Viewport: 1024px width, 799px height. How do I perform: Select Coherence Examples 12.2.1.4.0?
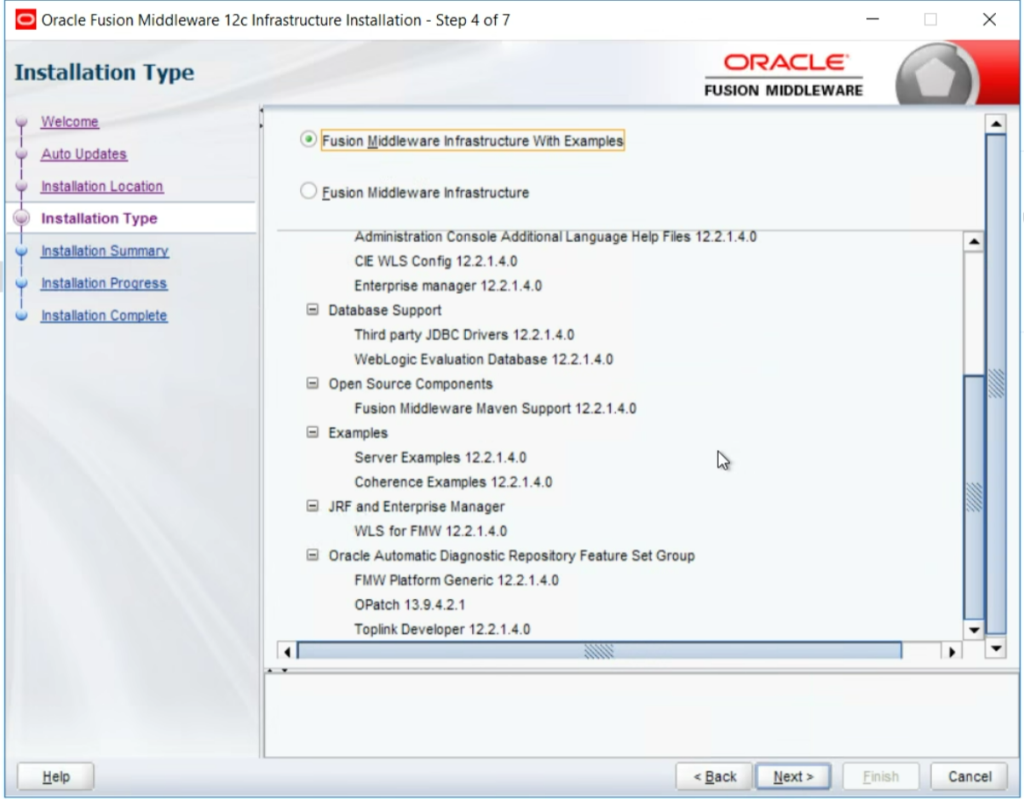(x=453, y=482)
